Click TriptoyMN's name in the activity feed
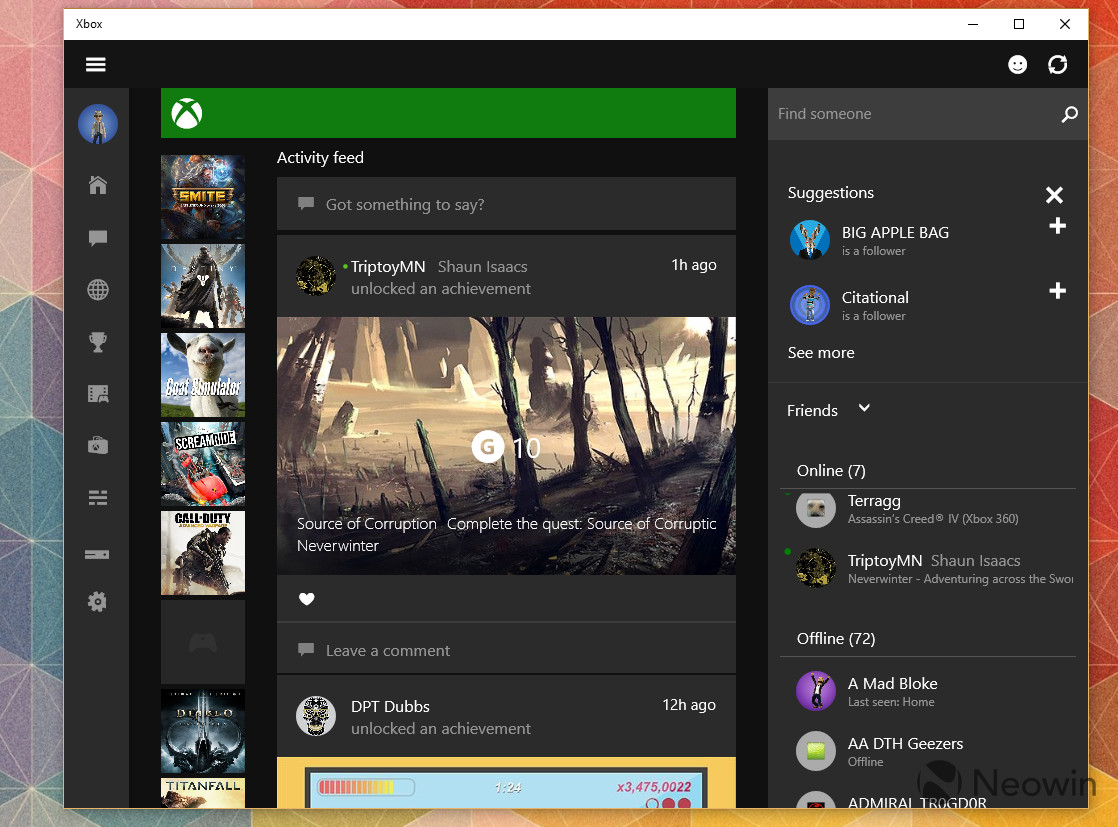The width and height of the screenshot is (1118, 827). point(388,267)
